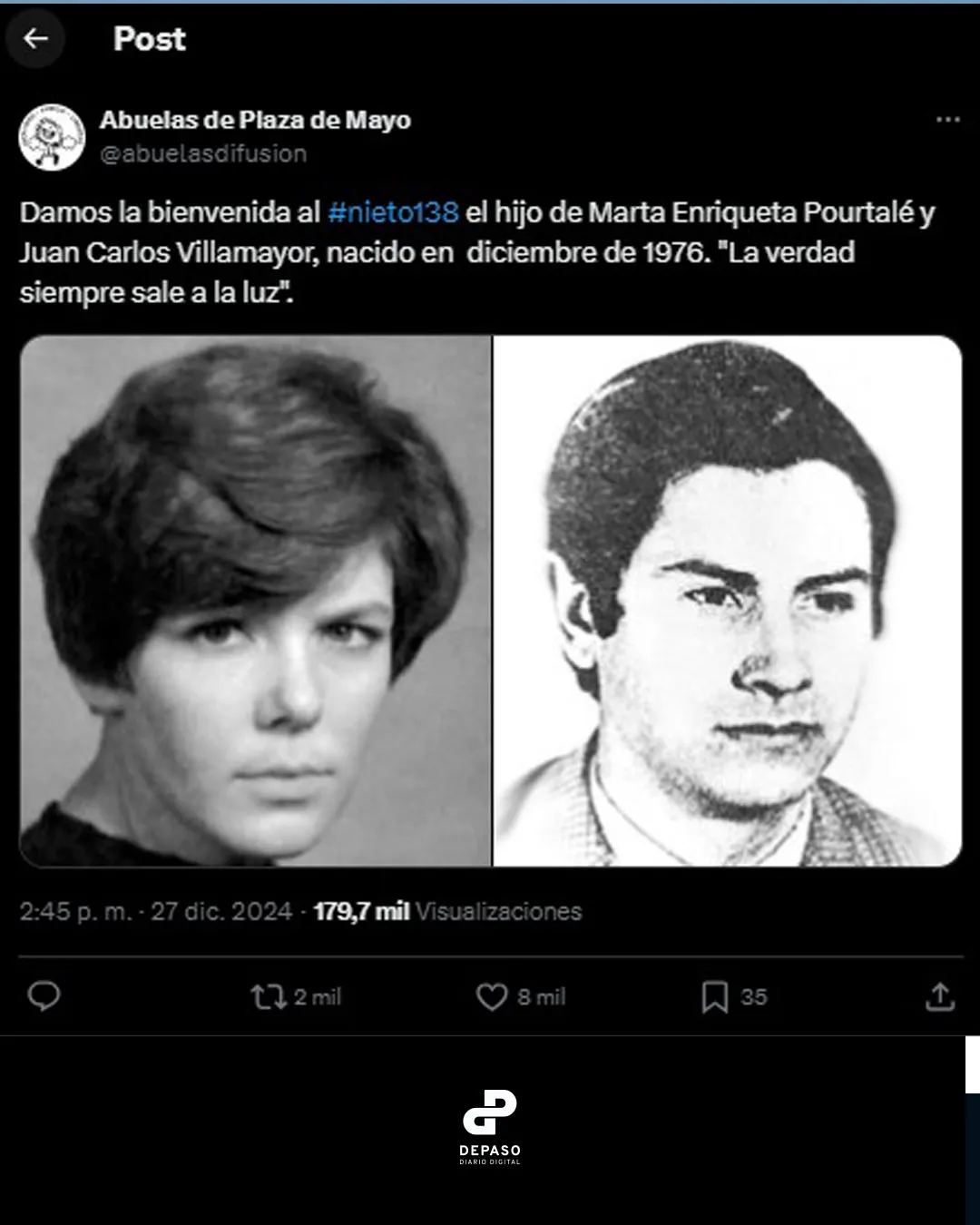This screenshot has width=980, height=1225.
Task: Go back using the left arrow icon
Action: pyautogui.click(x=35, y=38)
